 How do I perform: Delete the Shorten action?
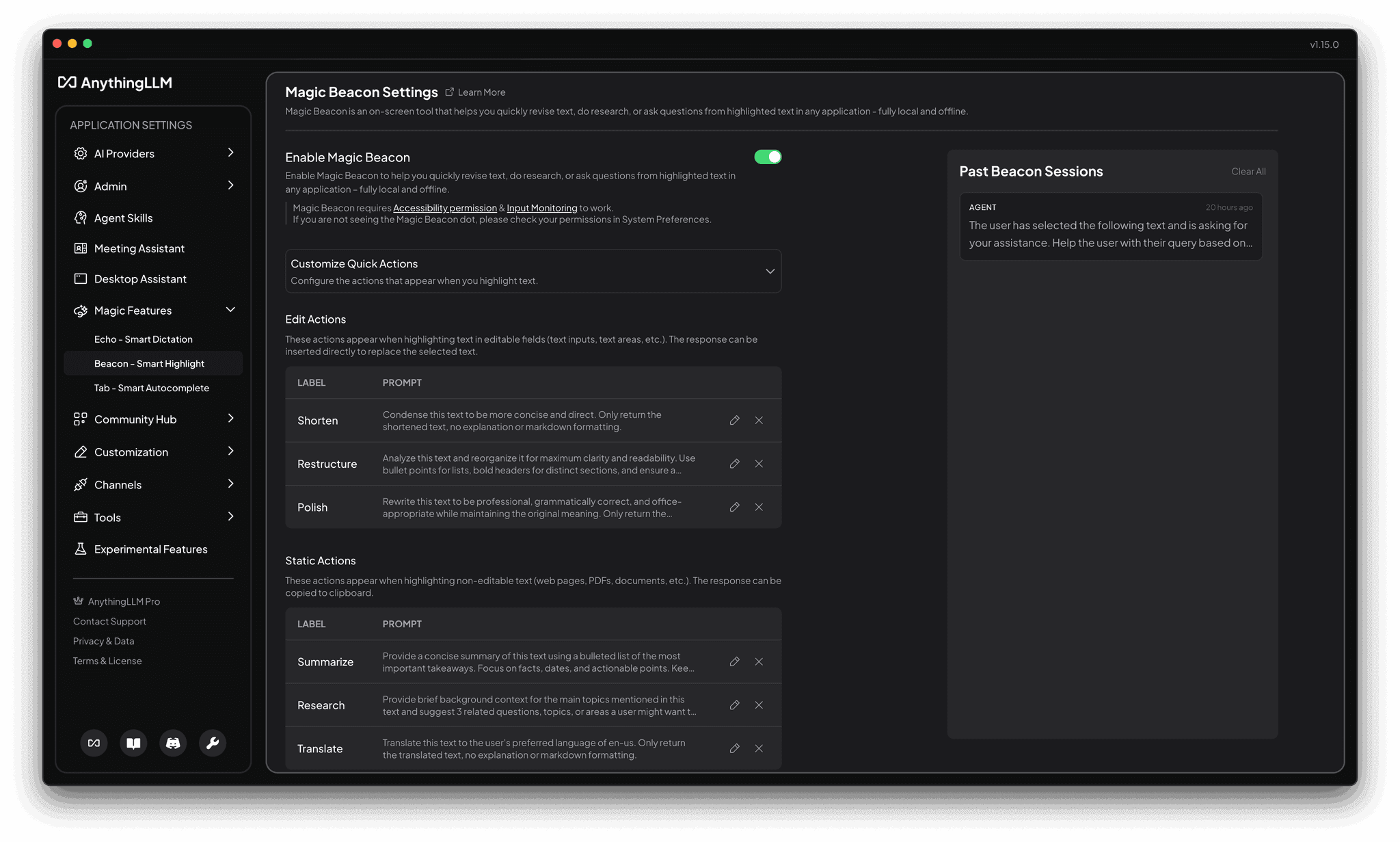pos(759,420)
